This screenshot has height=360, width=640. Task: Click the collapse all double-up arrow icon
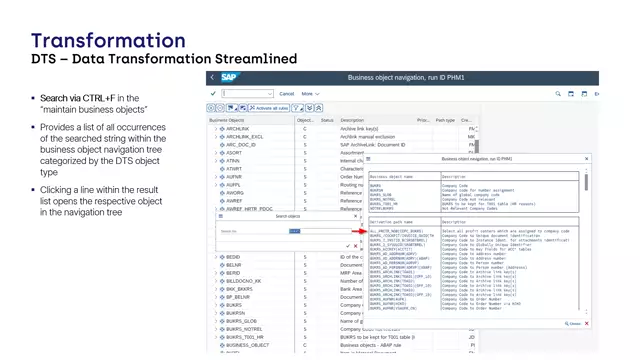[x=319, y=108]
